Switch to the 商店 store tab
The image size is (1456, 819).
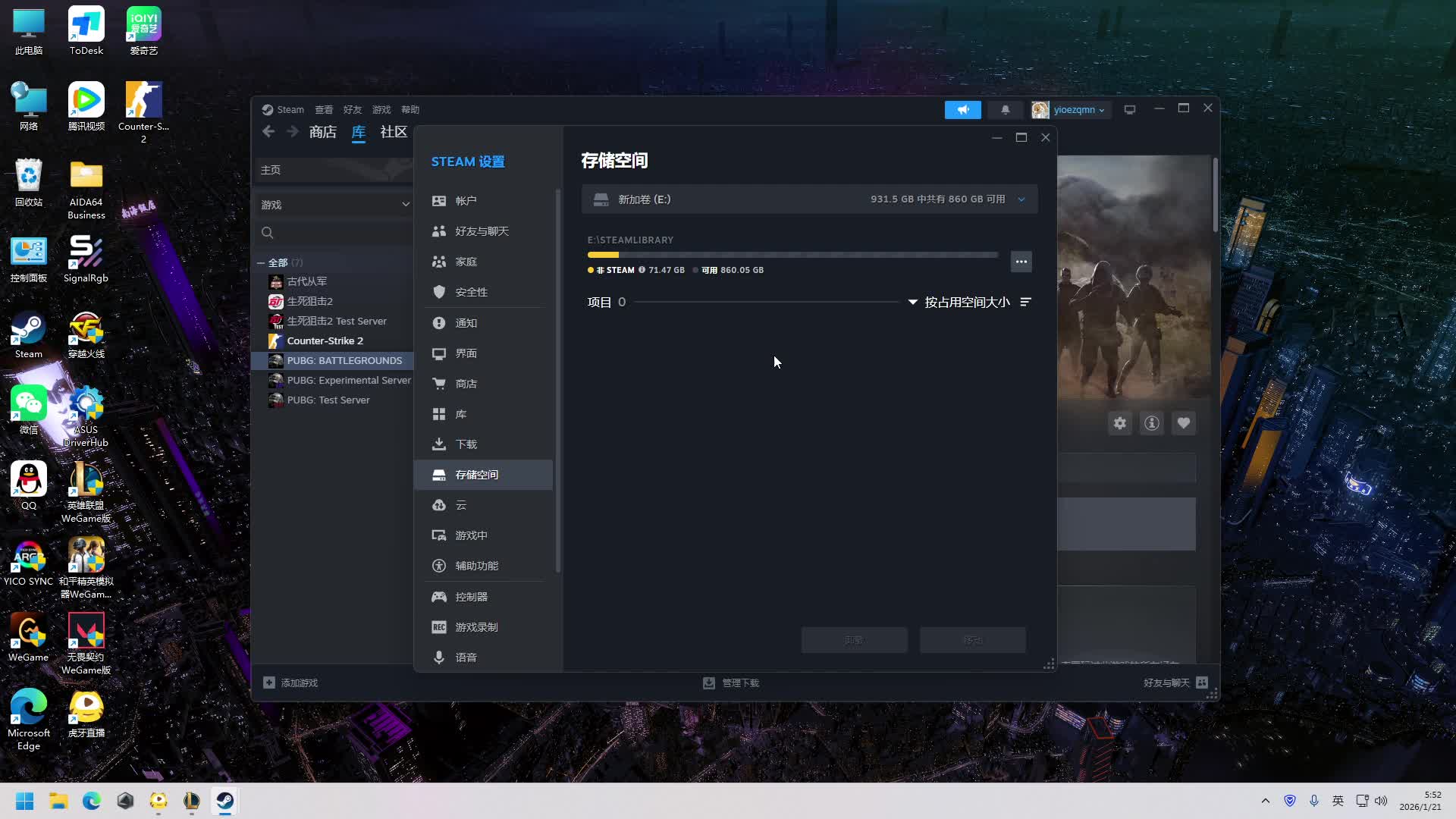[x=322, y=132]
